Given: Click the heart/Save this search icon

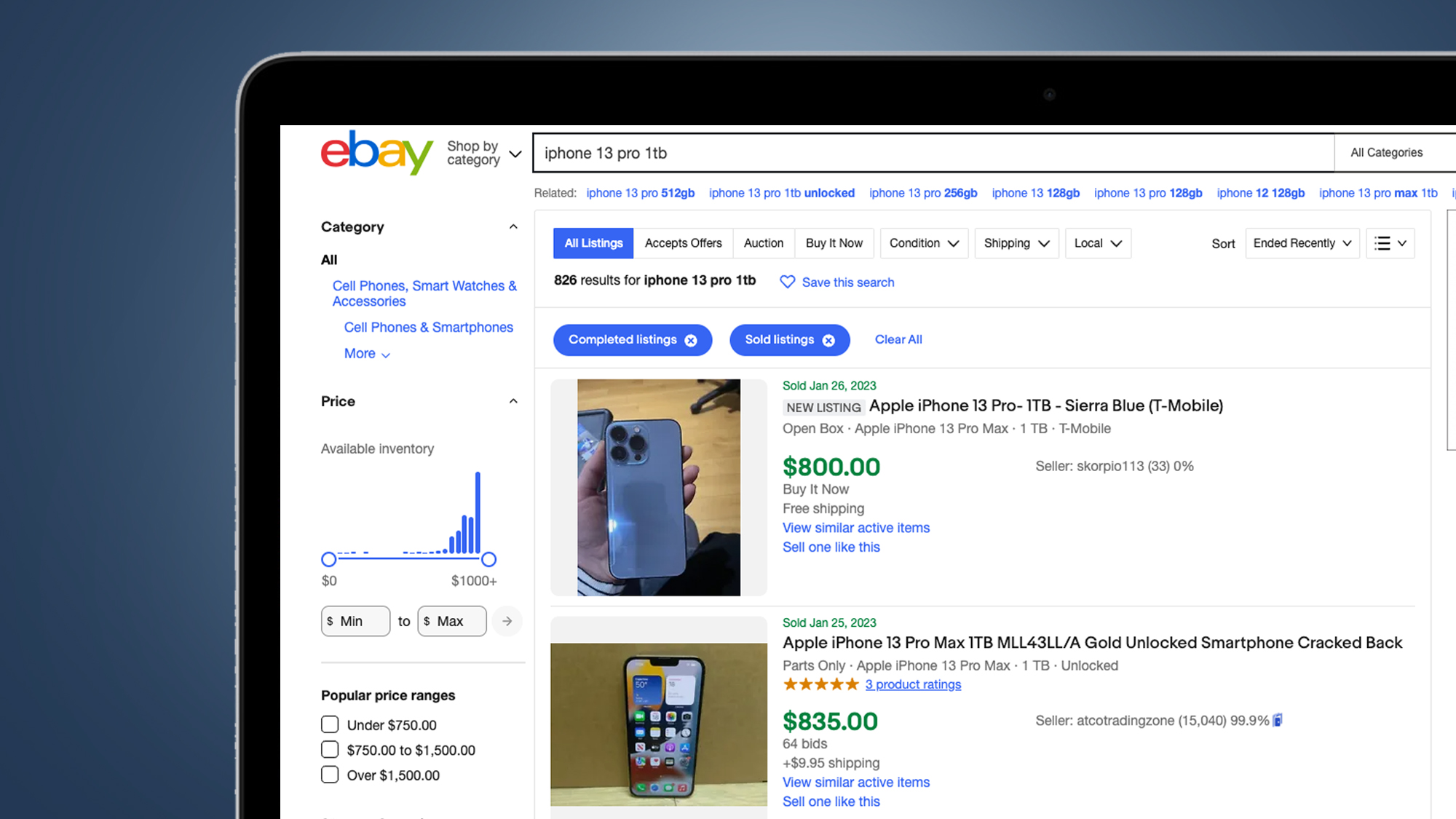Looking at the screenshot, I should tap(787, 282).
